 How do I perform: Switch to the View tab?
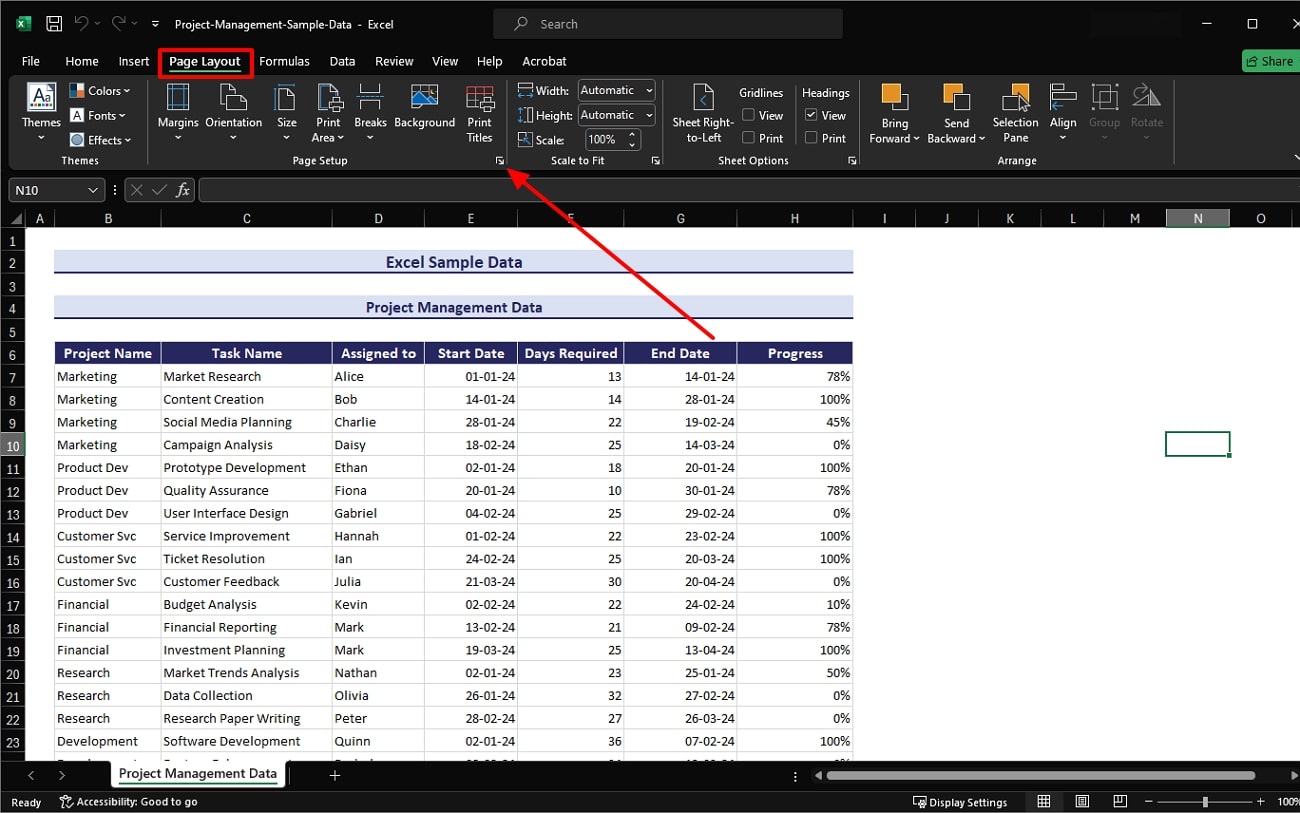(x=445, y=61)
